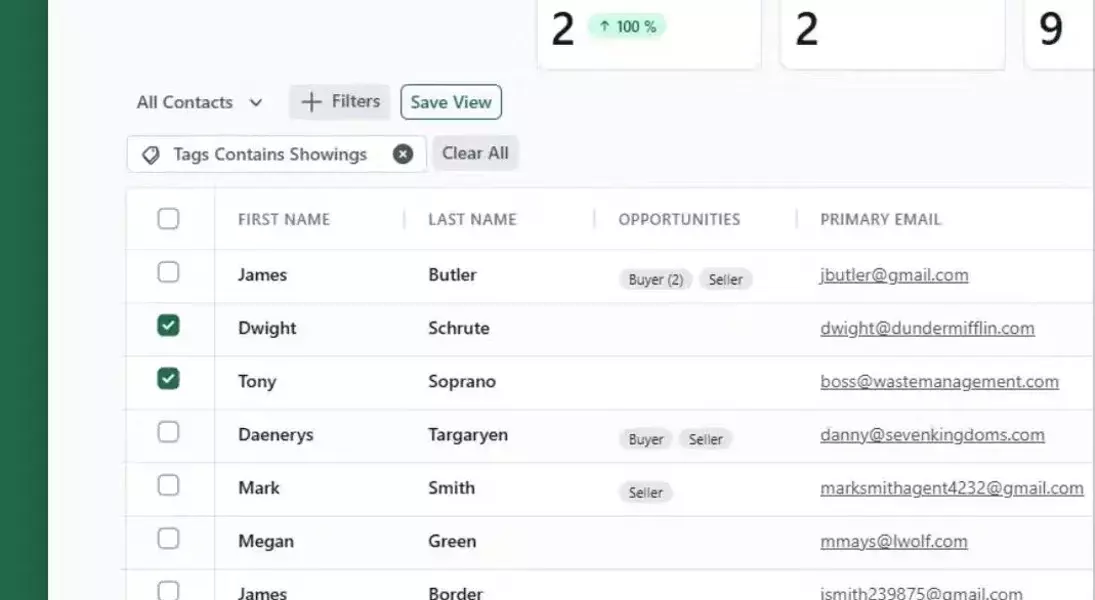
Task: Open the jbutler@gmail.com email link
Action: (x=893, y=275)
